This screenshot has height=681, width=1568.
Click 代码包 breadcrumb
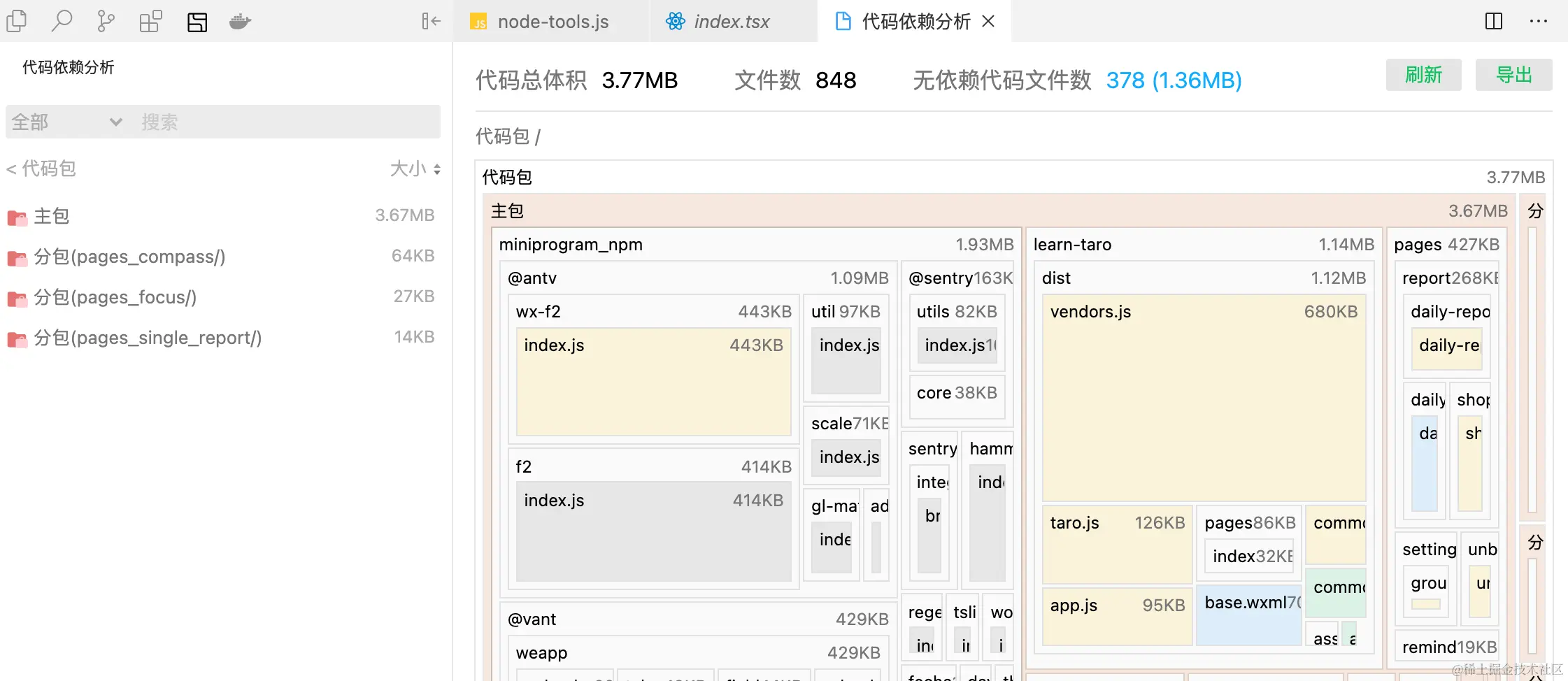point(502,136)
